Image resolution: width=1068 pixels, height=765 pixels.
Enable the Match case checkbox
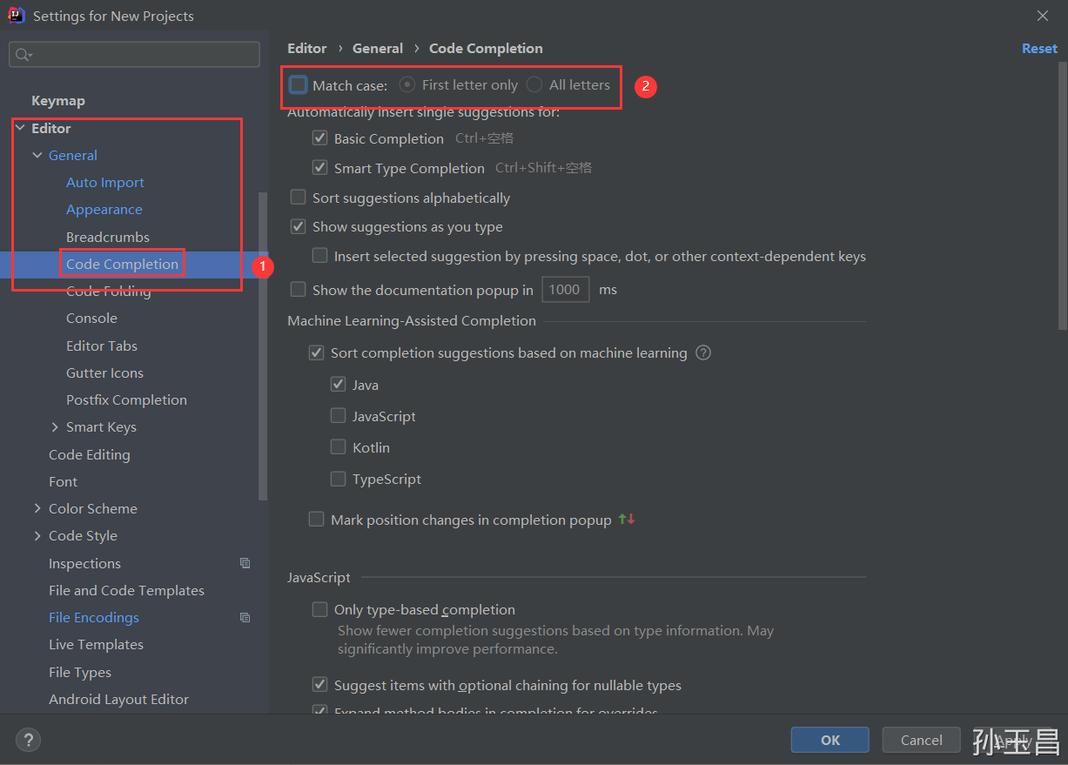point(297,85)
